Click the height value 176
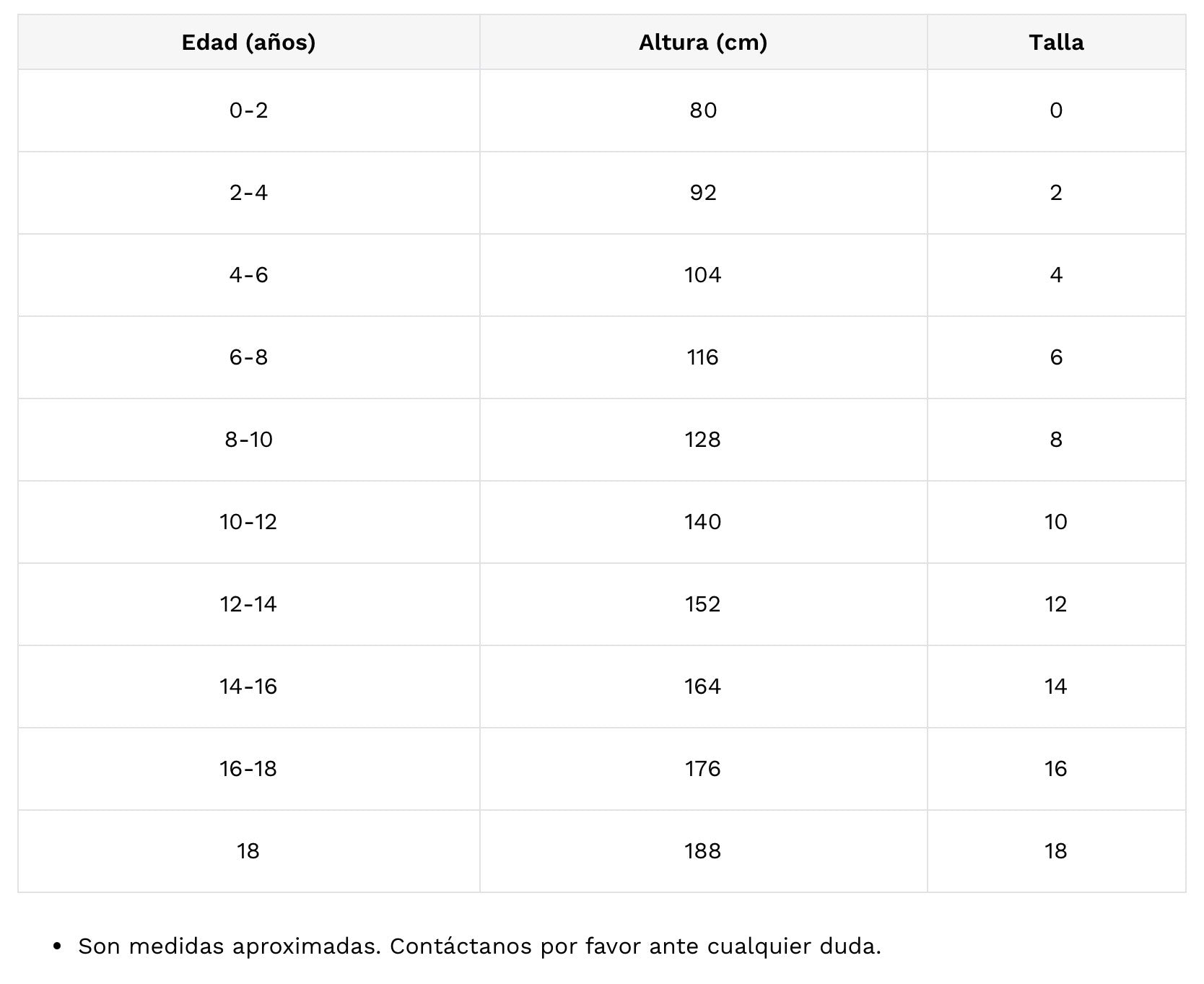This screenshot has height=984, width=1204. pos(703,769)
